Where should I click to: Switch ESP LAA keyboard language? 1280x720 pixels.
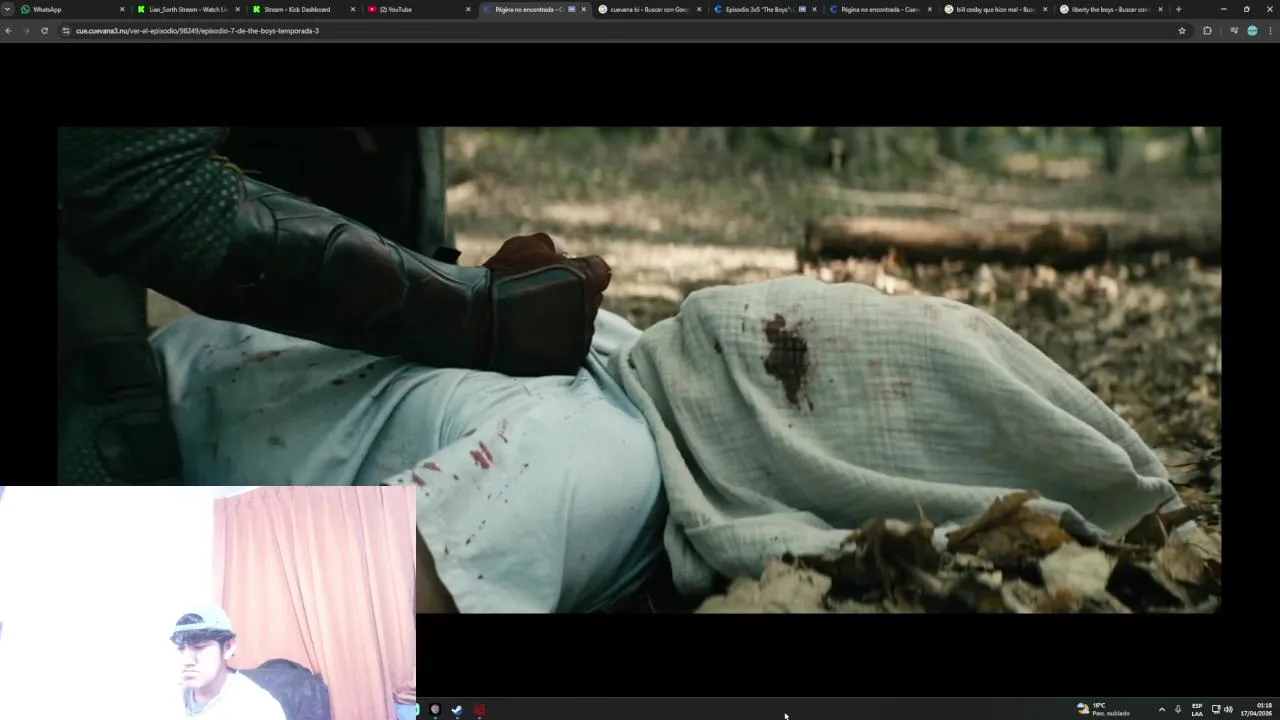point(1197,709)
